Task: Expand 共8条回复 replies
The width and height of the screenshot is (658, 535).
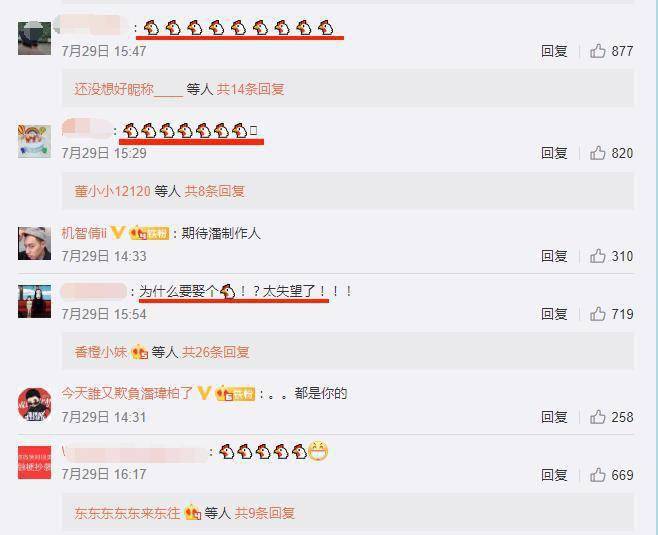Action: click(215, 191)
